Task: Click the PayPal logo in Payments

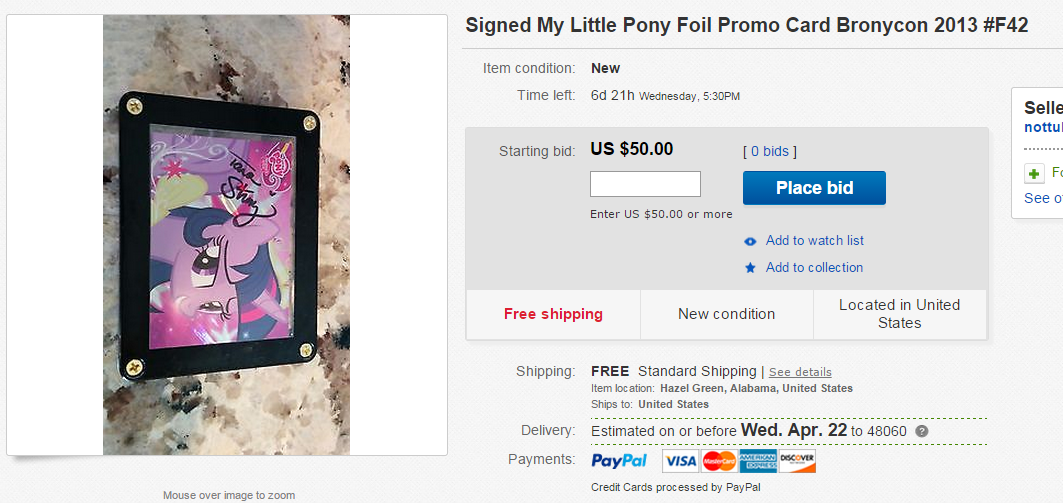Action: [x=619, y=461]
